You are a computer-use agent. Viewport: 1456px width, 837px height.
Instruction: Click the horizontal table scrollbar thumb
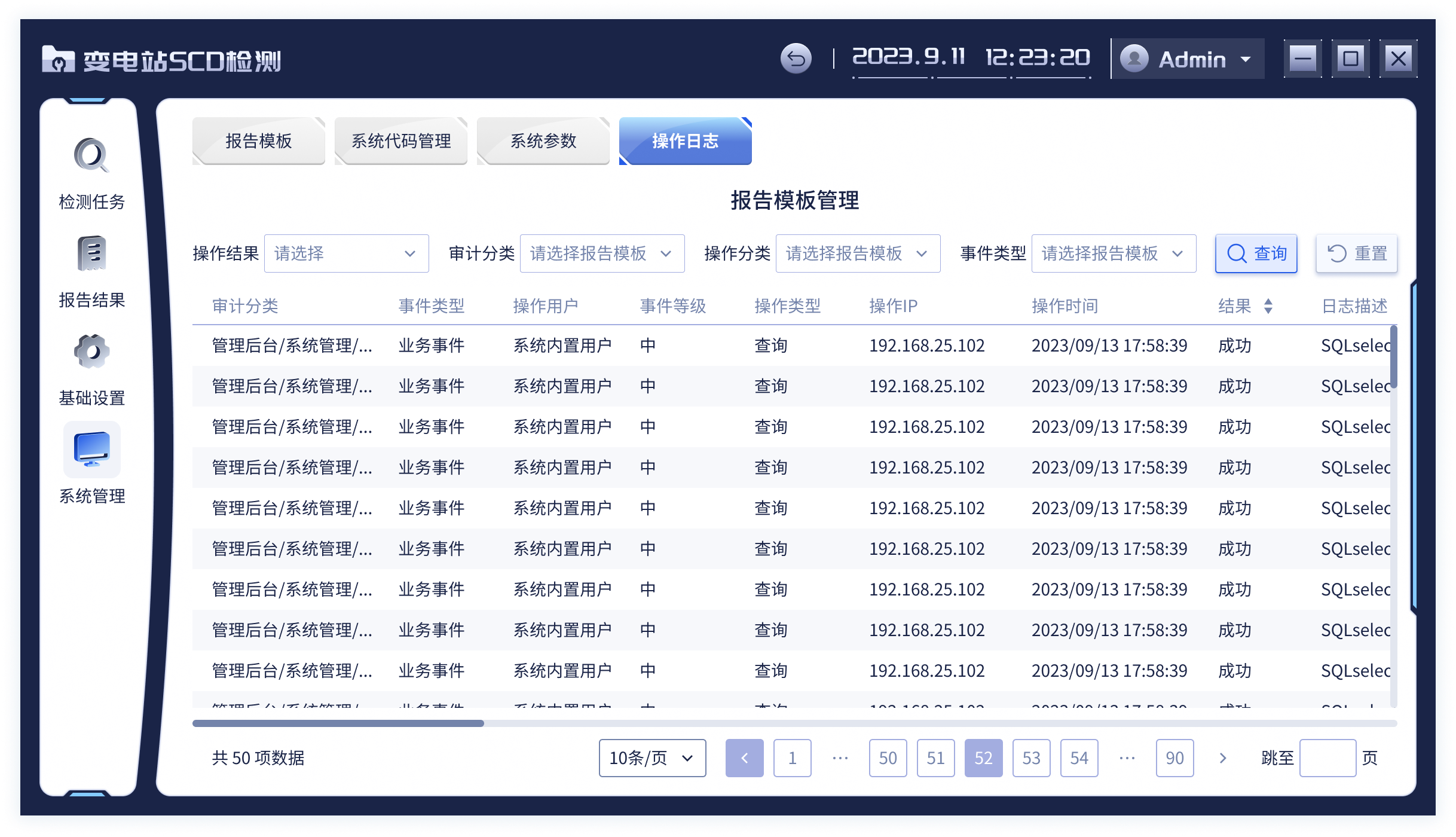pyautogui.click(x=338, y=723)
